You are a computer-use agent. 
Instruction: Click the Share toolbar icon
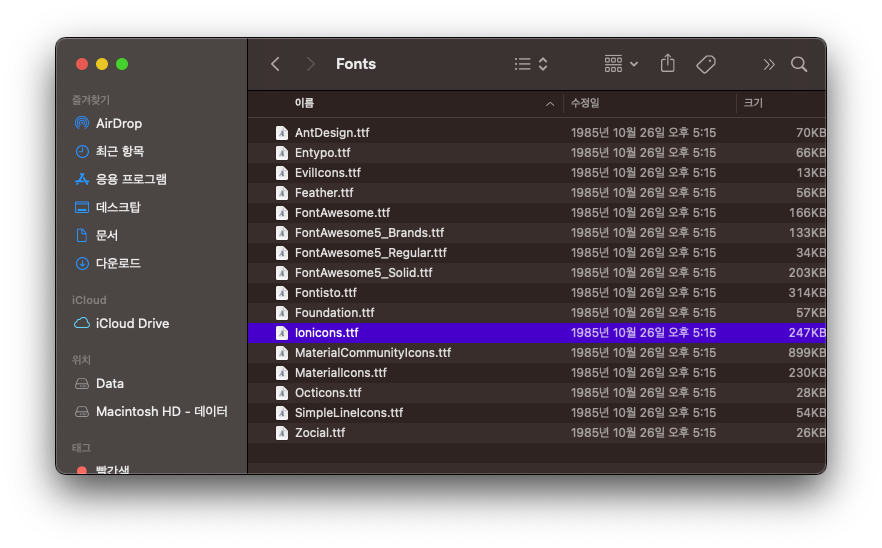coord(668,64)
